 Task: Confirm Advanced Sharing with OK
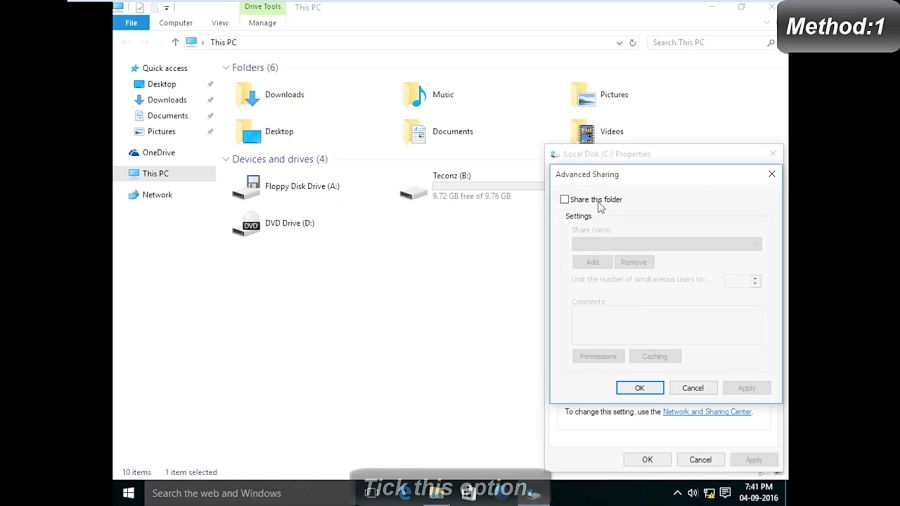(639, 388)
